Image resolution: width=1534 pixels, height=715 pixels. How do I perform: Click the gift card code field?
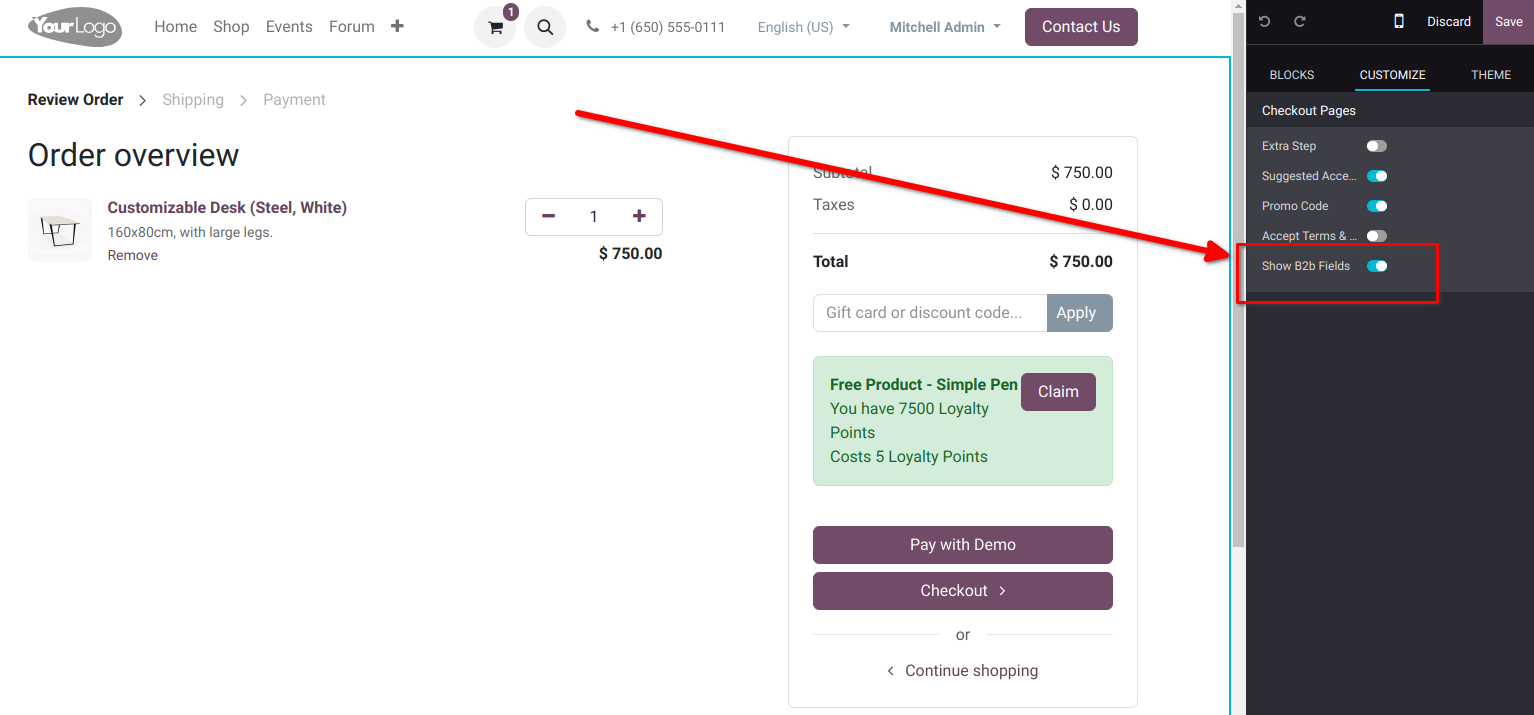(929, 313)
